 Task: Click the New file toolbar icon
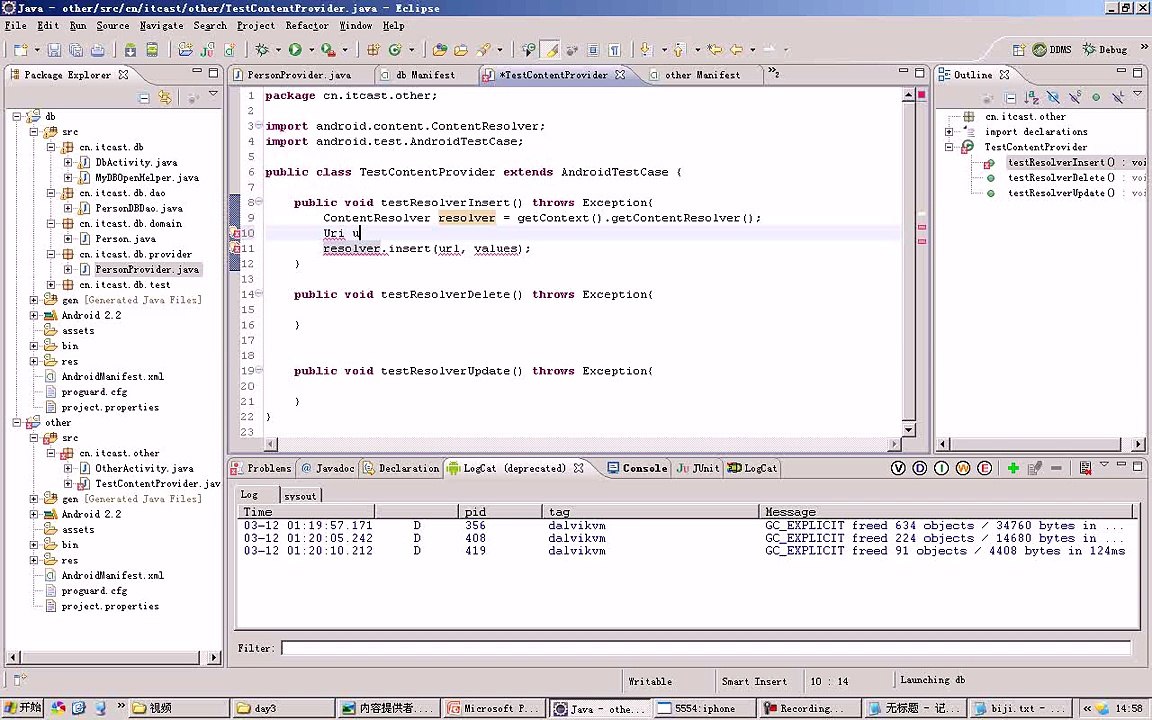[x=21, y=50]
